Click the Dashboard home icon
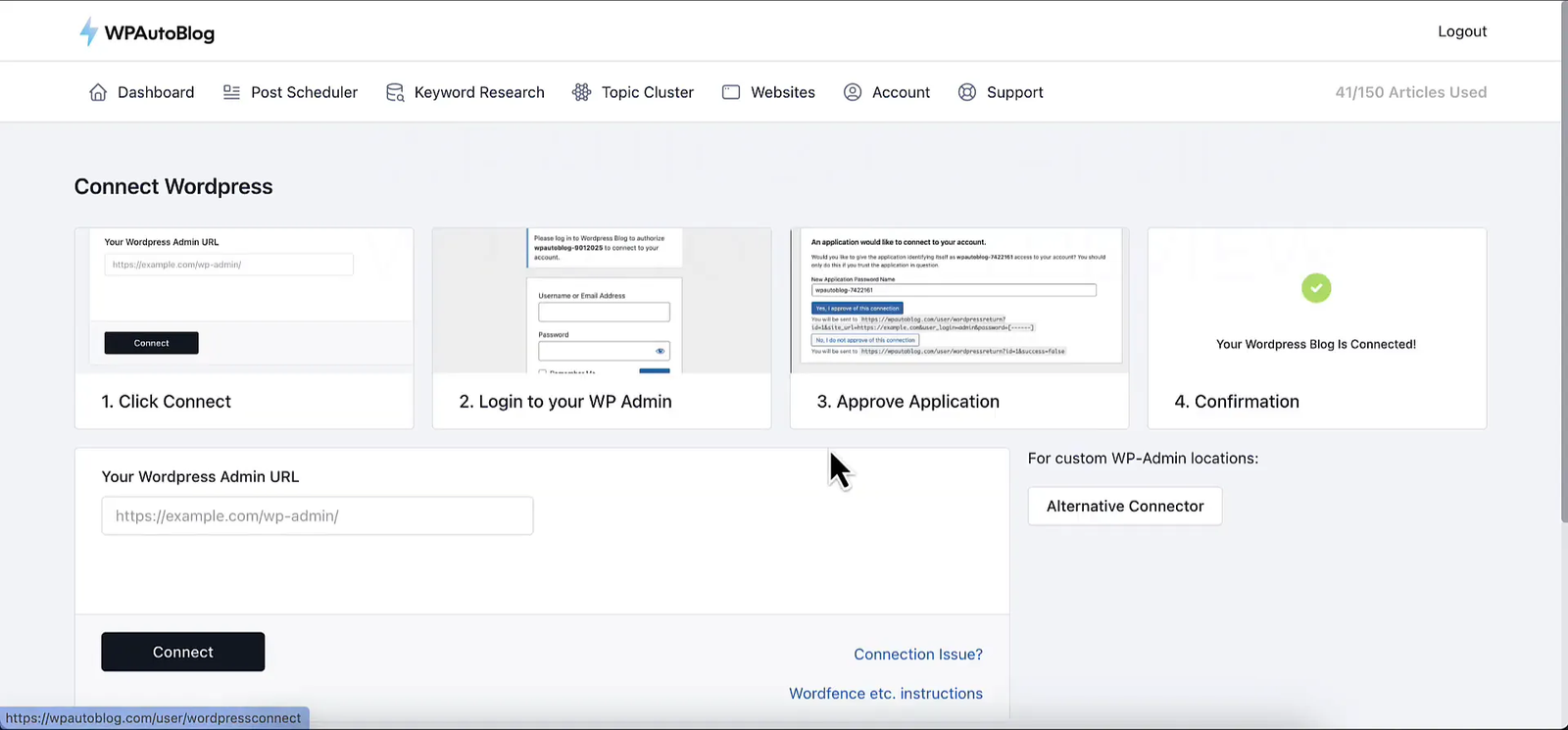 [x=98, y=92]
